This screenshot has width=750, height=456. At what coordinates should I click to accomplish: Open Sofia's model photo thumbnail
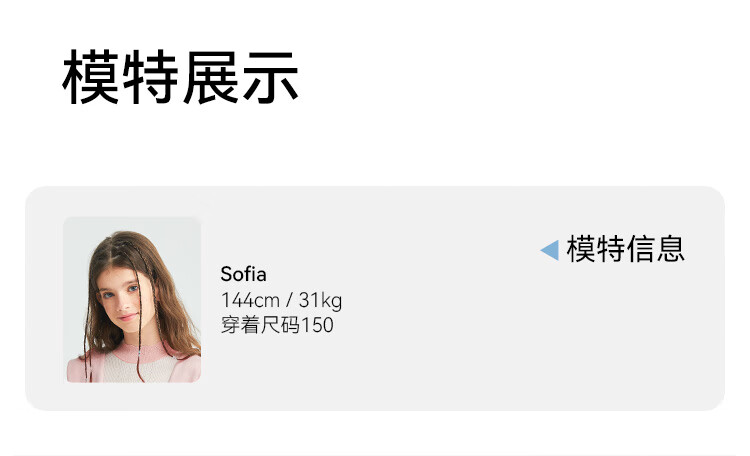(x=132, y=299)
